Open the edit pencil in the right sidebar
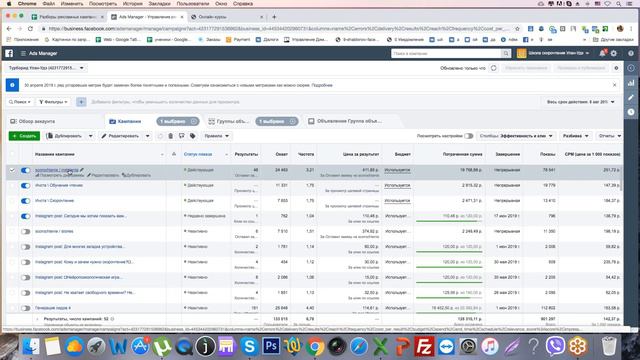The height and width of the screenshot is (360, 640). [631, 97]
